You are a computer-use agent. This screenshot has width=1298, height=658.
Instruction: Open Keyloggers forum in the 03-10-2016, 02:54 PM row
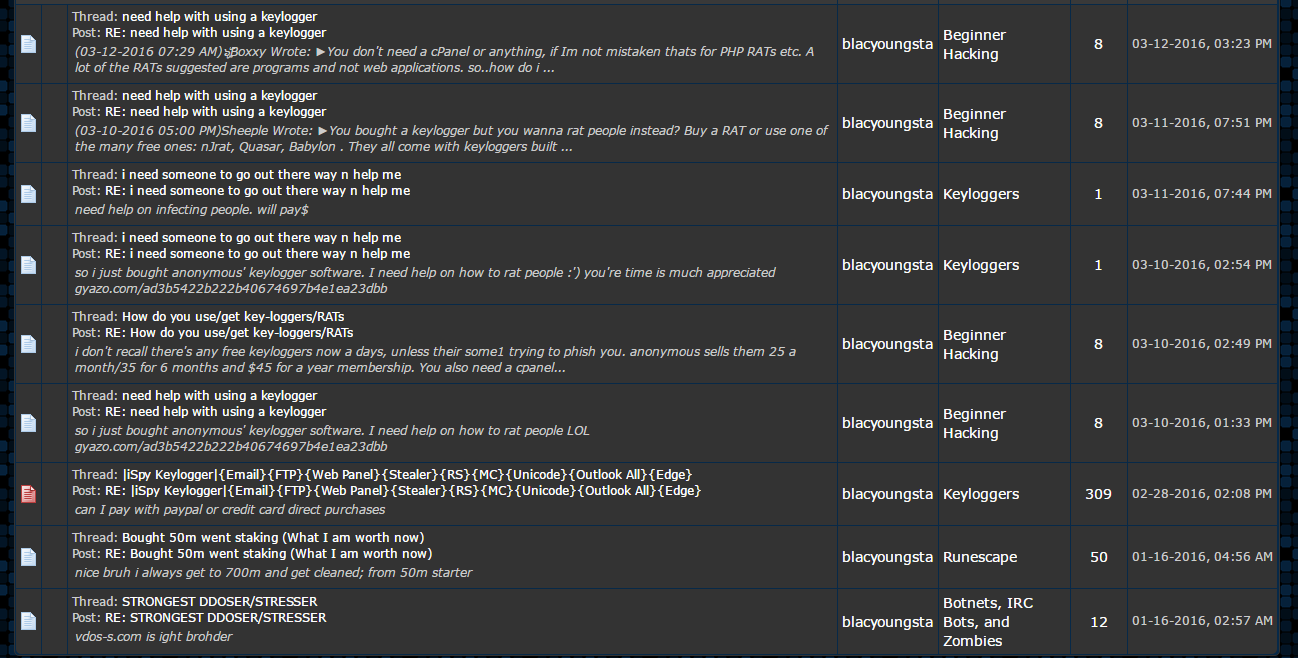(981, 265)
